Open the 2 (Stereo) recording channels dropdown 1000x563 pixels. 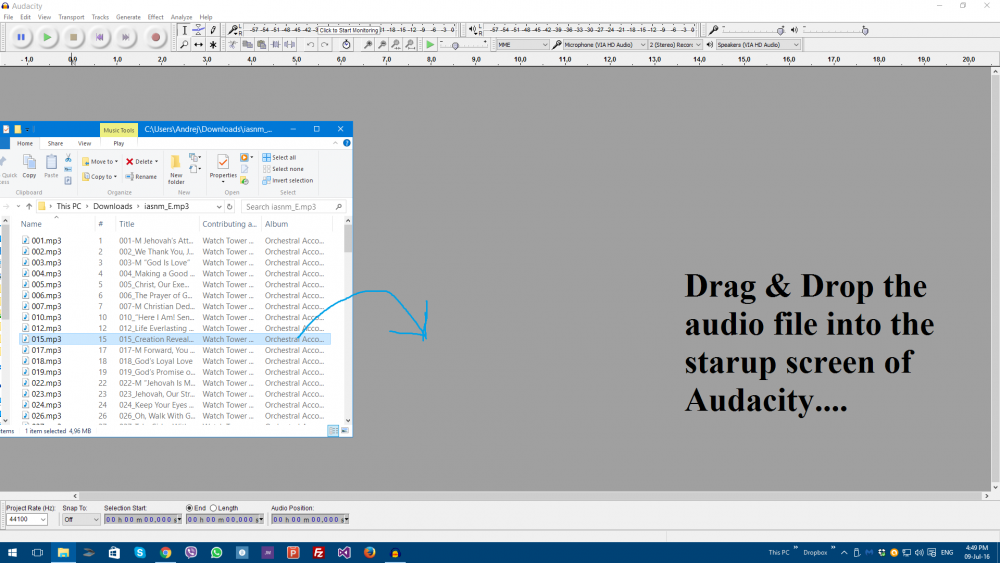click(675, 45)
